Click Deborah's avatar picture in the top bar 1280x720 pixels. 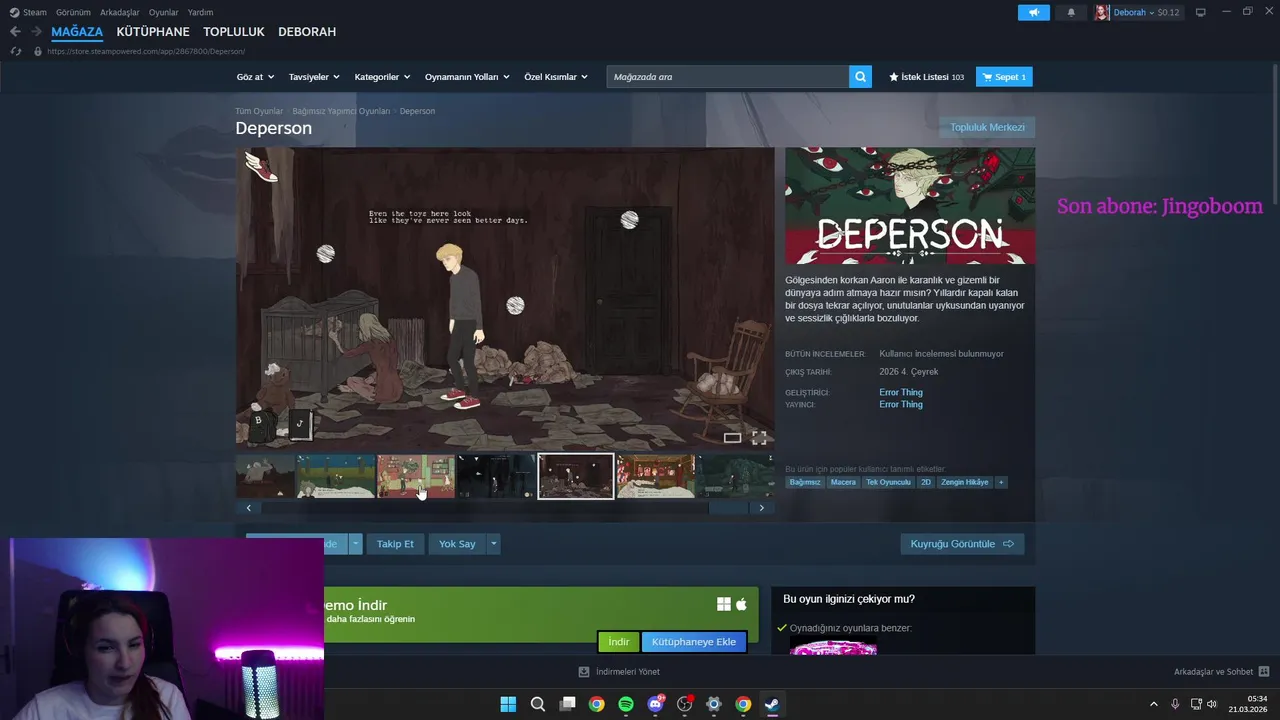[x=1102, y=12]
